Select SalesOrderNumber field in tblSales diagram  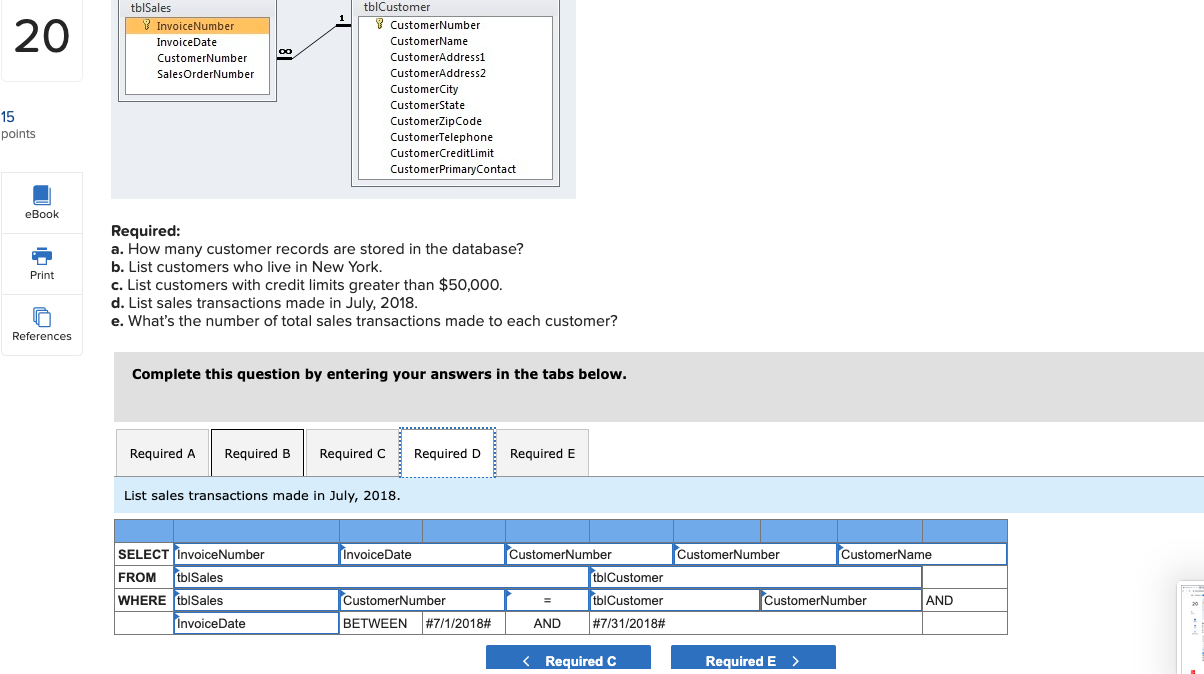[205, 74]
